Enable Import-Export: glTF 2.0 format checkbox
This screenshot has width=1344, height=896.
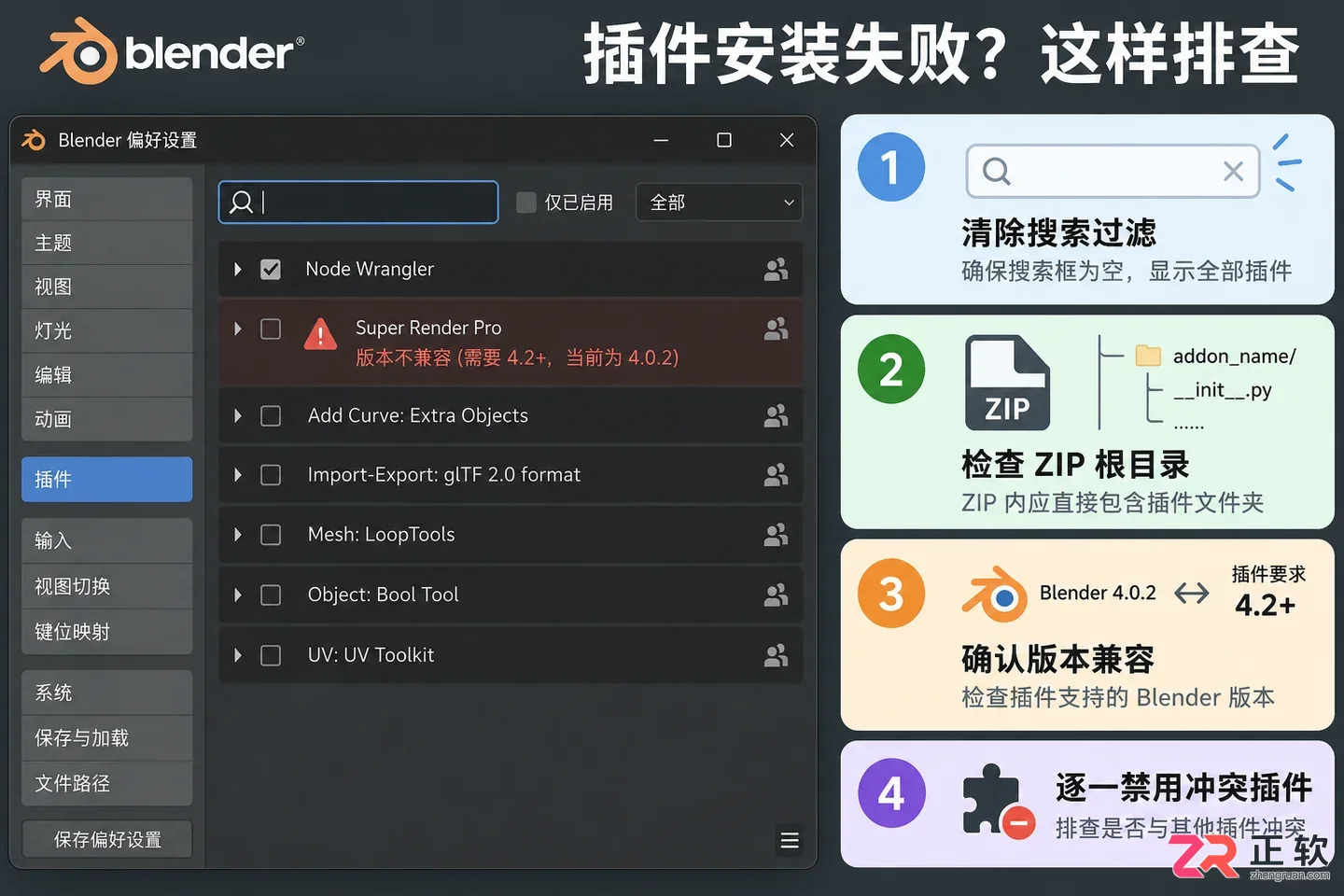271,475
